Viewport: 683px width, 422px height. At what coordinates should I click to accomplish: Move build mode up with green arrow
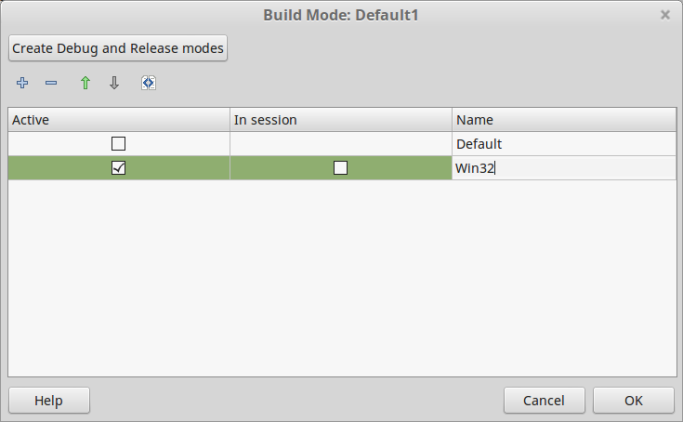85,83
